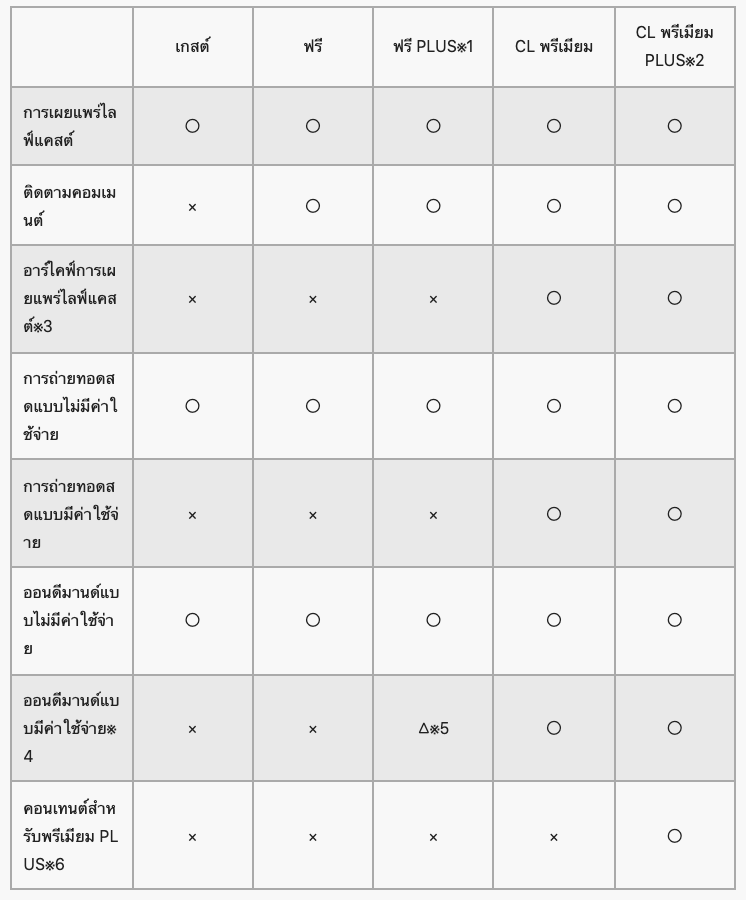Screen dimensions: 746x900
Task: Select the CL พรีเมียม PLUS※2 header
Action: pyautogui.click(x=675, y=47)
